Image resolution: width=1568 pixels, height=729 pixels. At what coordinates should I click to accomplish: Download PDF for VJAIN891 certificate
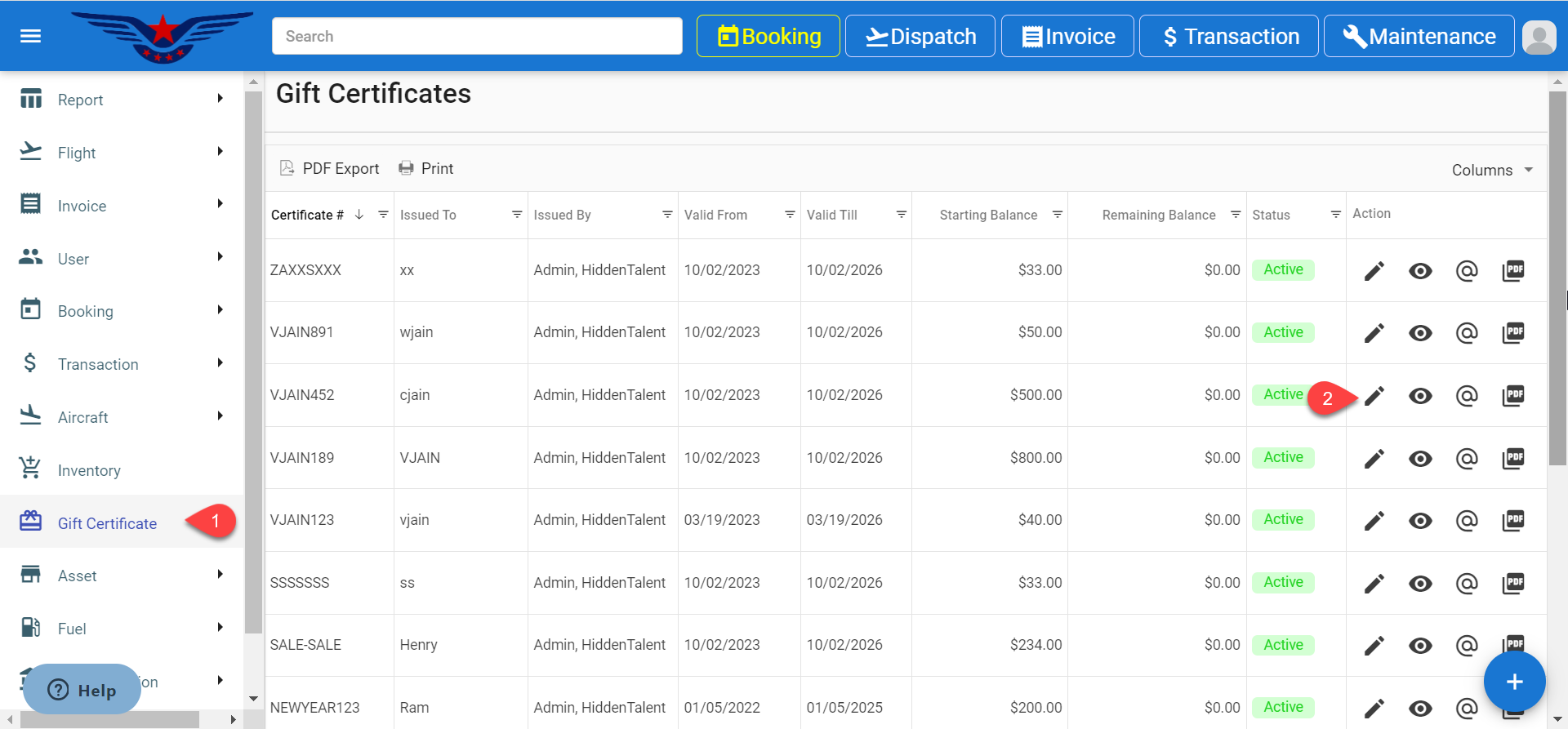(1513, 333)
